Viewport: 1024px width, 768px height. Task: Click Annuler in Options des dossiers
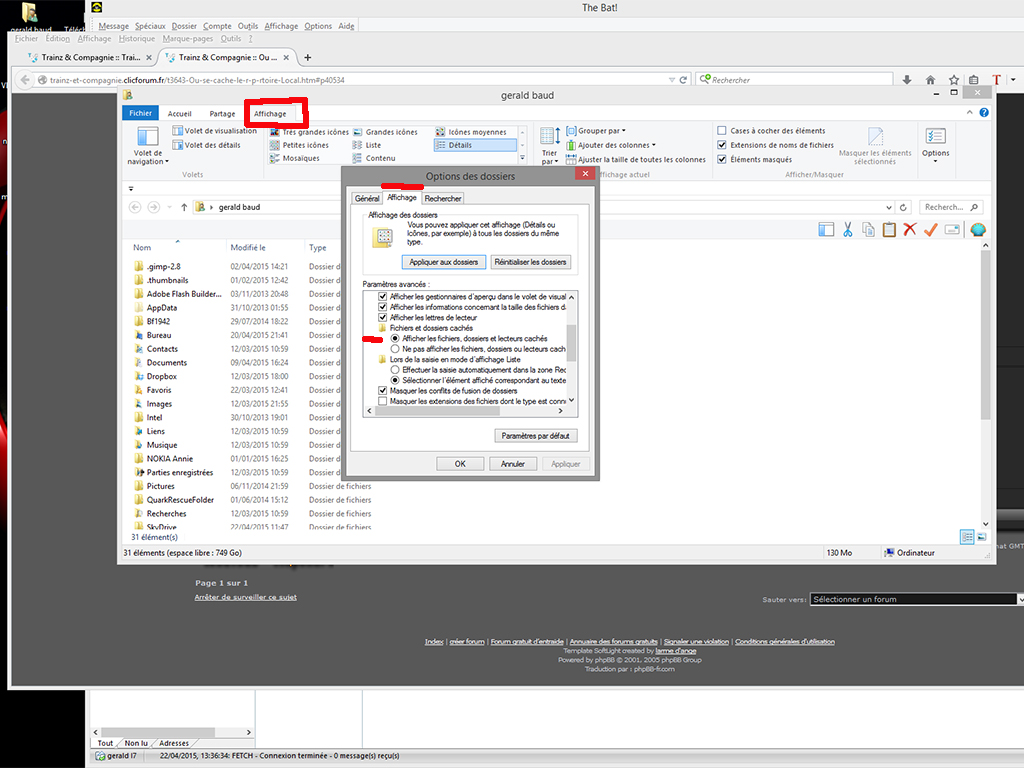[513, 464]
